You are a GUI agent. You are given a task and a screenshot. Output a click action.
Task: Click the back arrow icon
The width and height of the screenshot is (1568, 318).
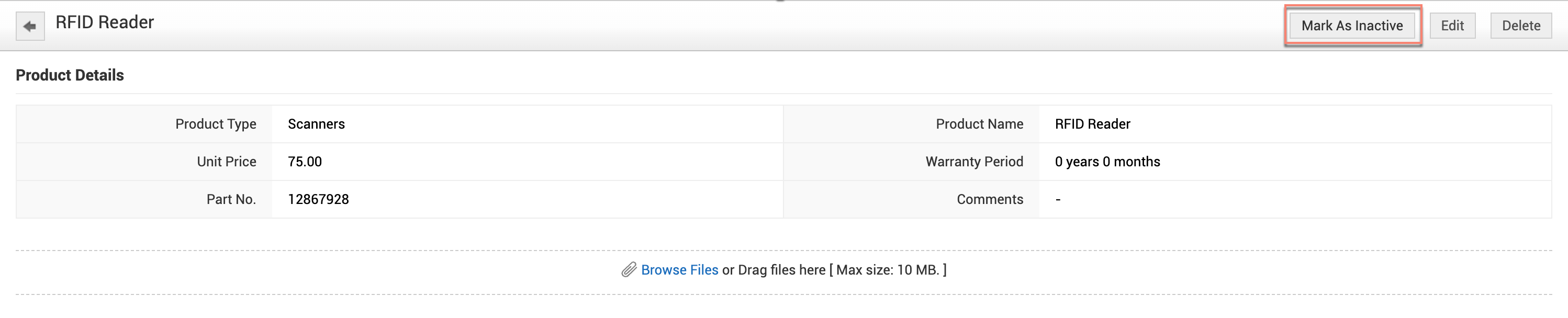30,26
